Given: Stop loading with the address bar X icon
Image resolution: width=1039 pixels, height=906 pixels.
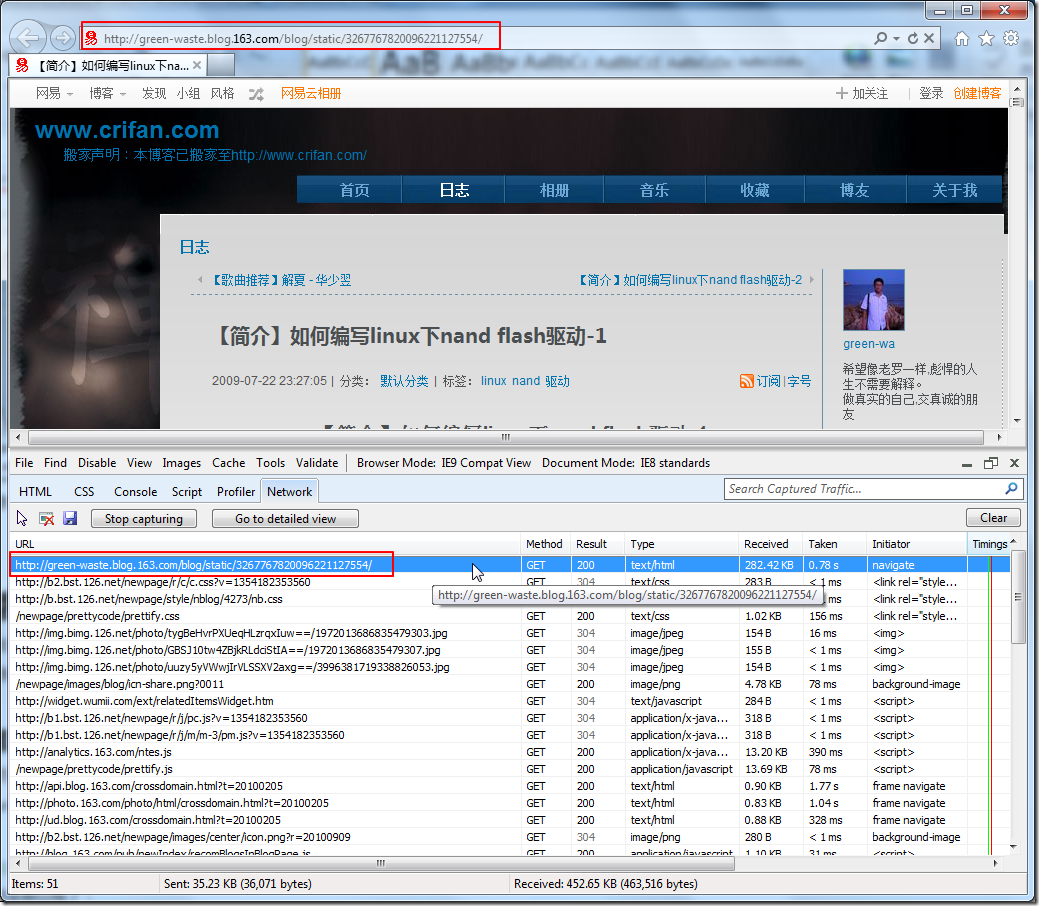Looking at the screenshot, I should click(x=929, y=38).
